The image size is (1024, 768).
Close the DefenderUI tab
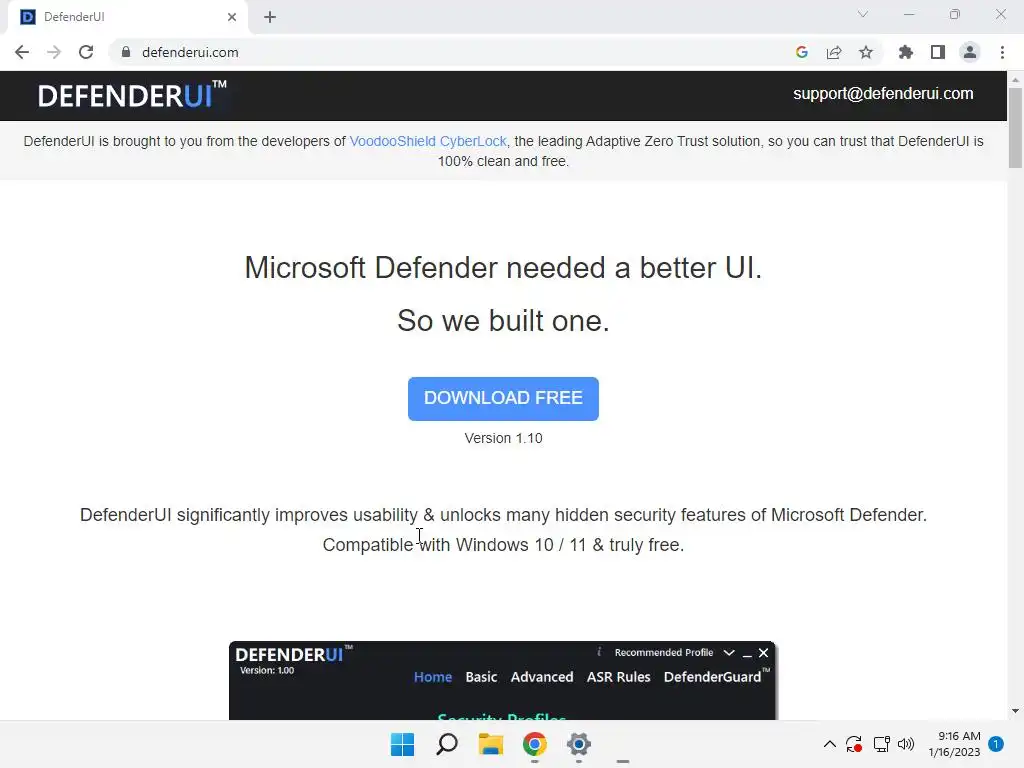(232, 17)
